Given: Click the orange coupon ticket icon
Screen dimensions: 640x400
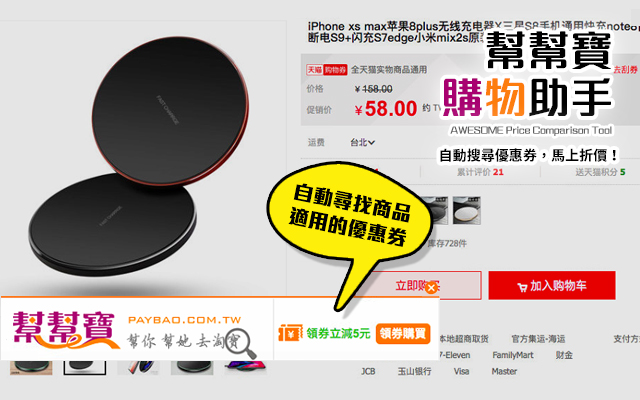Looking at the screenshot, I should 291,333.
